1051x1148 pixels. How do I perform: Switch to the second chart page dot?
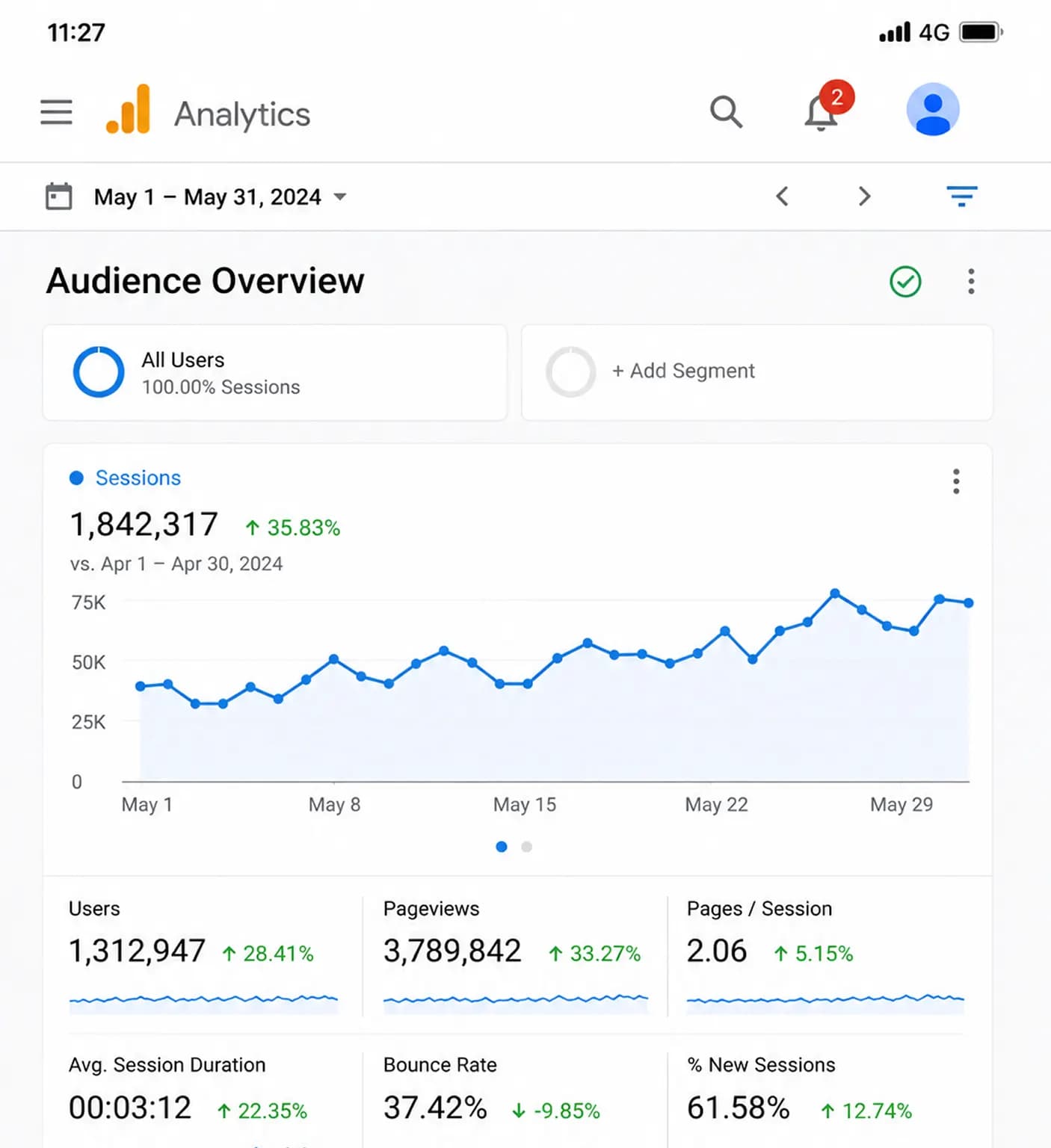[x=527, y=847]
